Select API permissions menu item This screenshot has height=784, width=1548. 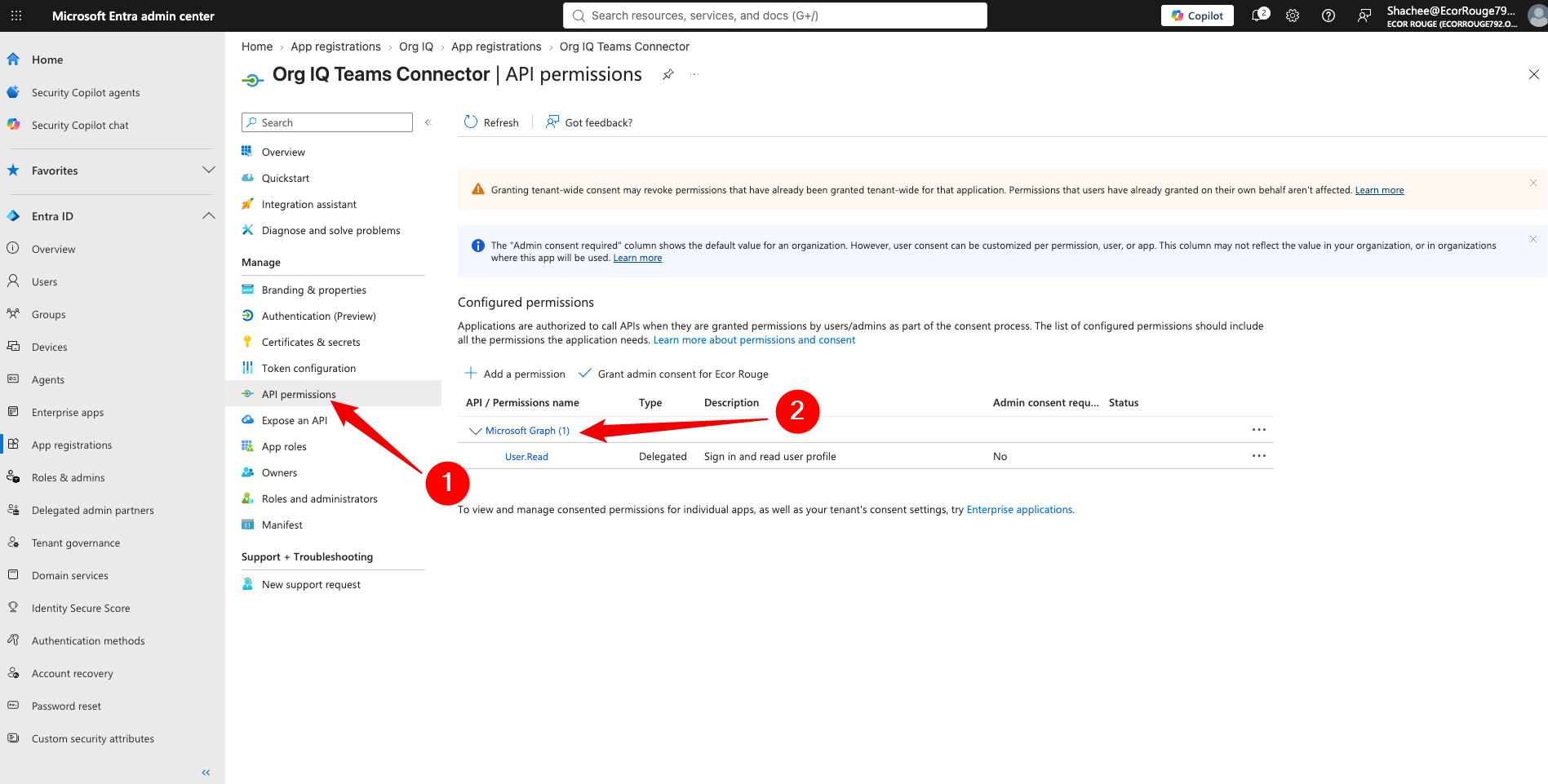click(333, 394)
